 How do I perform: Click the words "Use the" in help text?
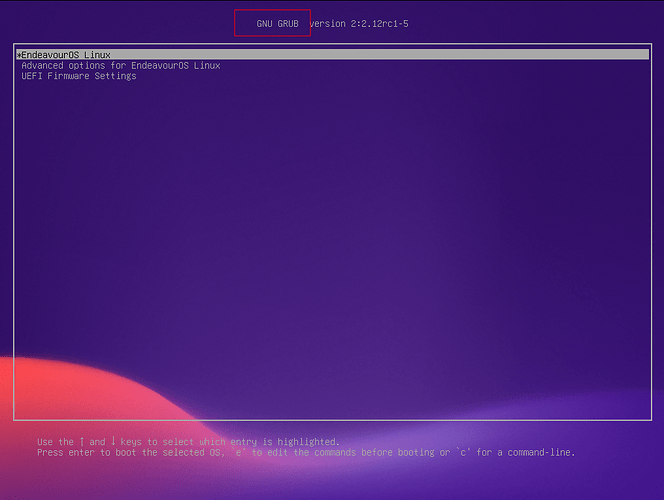(54, 441)
